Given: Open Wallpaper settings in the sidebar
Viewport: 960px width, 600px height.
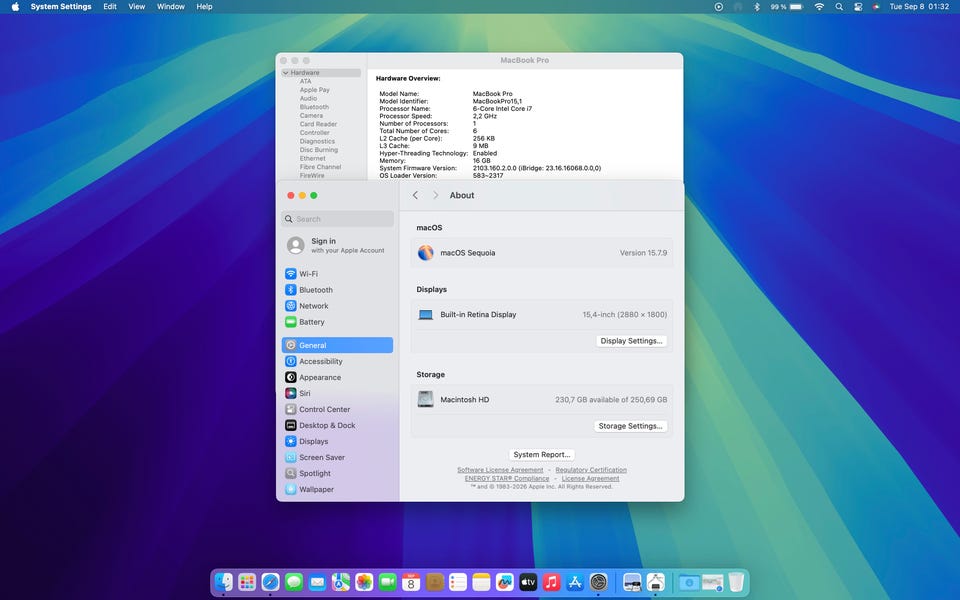Looking at the screenshot, I should (x=337, y=489).
